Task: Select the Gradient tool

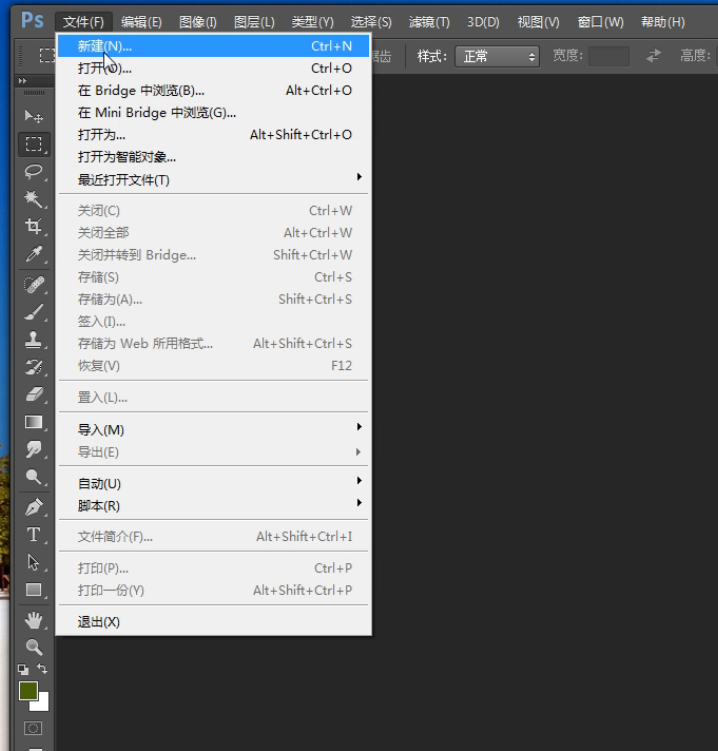Action: tap(34, 422)
